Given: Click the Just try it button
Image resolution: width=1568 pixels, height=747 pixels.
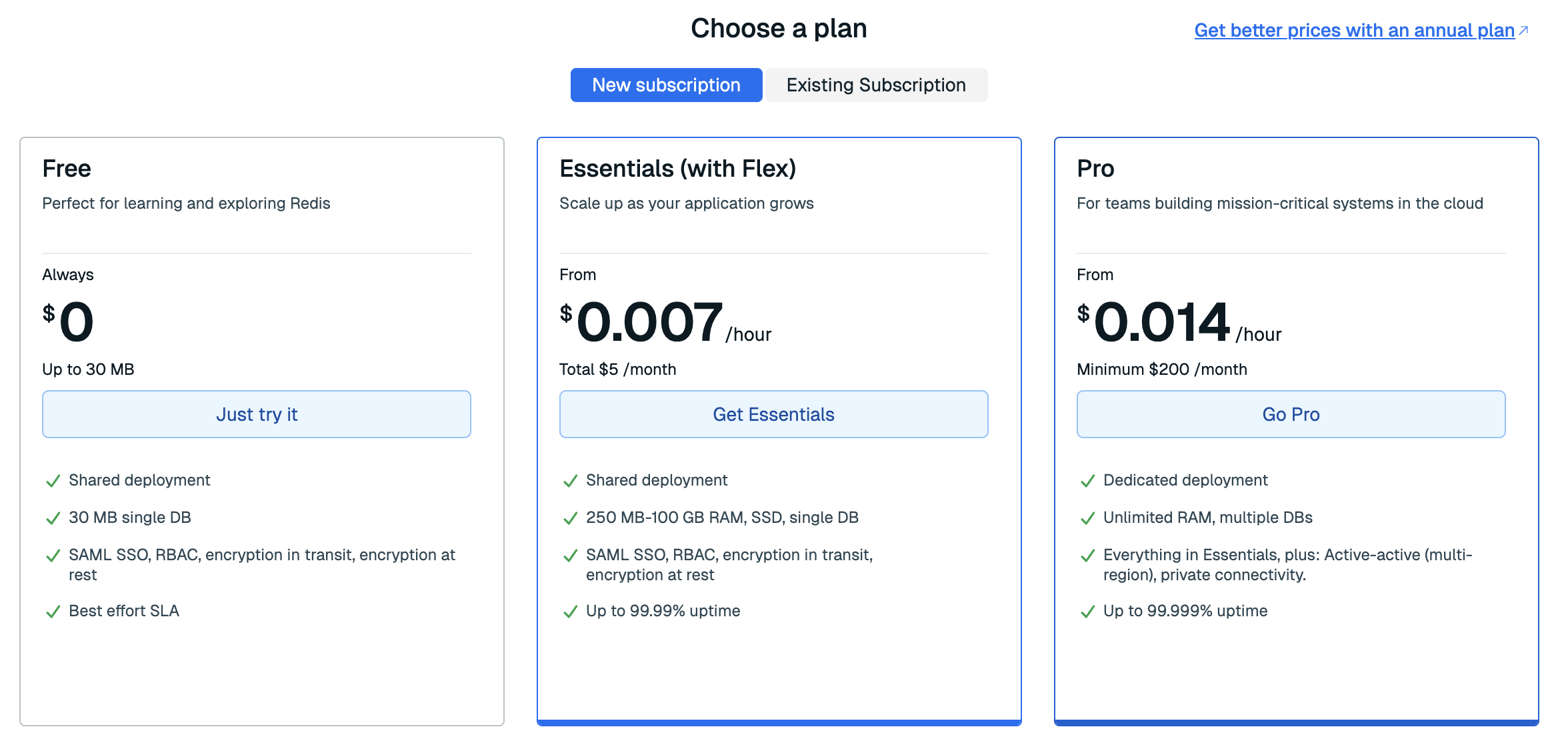Looking at the screenshot, I should pos(257,414).
